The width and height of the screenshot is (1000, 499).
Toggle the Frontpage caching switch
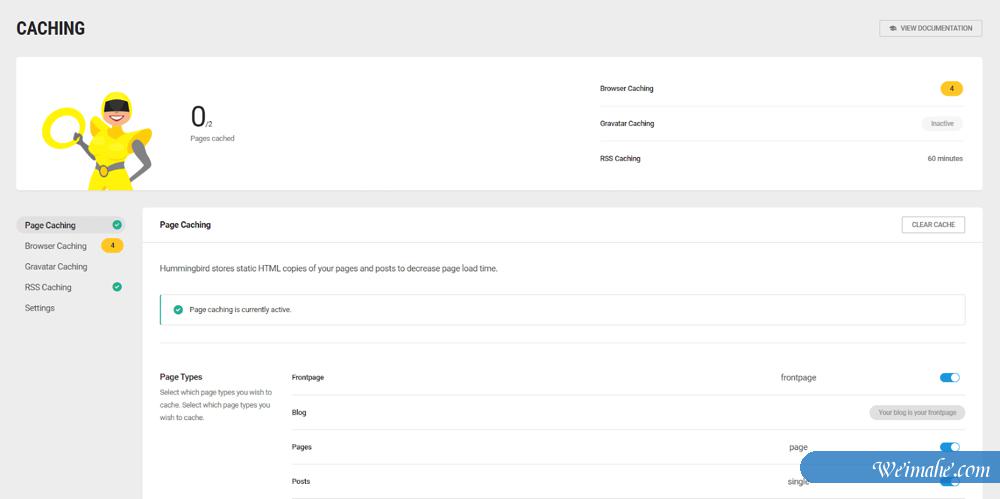click(949, 378)
